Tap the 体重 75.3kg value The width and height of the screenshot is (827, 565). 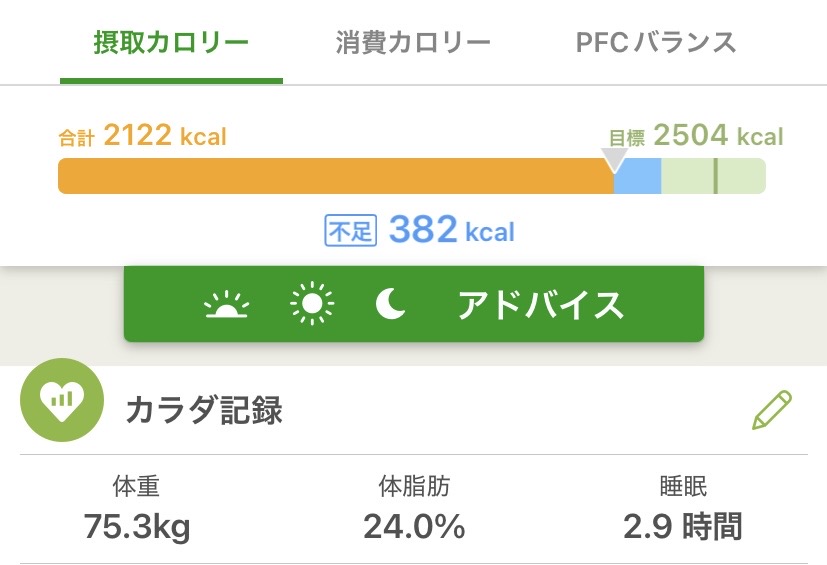click(x=136, y=527)
